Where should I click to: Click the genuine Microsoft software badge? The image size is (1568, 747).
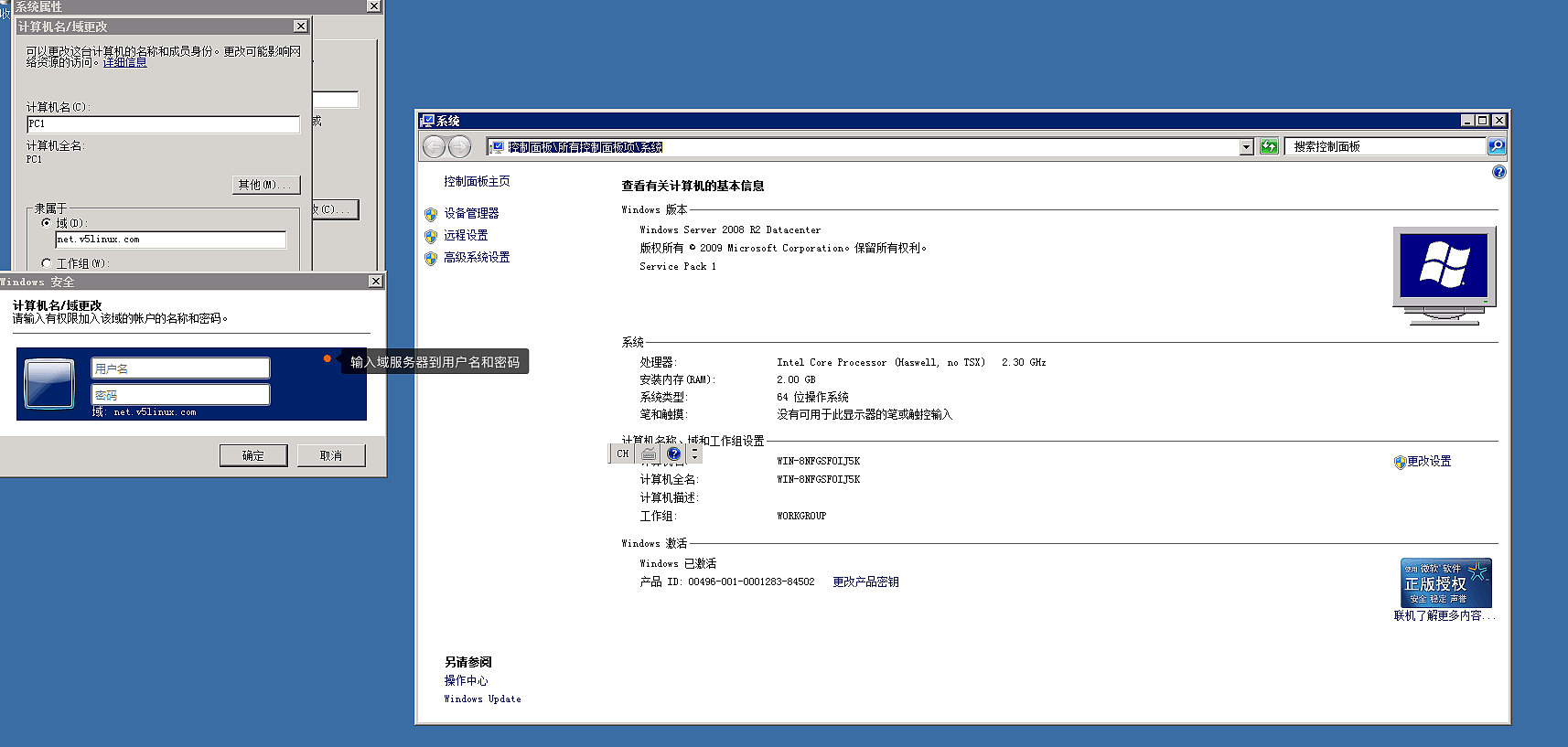[x=1445, y=583]
